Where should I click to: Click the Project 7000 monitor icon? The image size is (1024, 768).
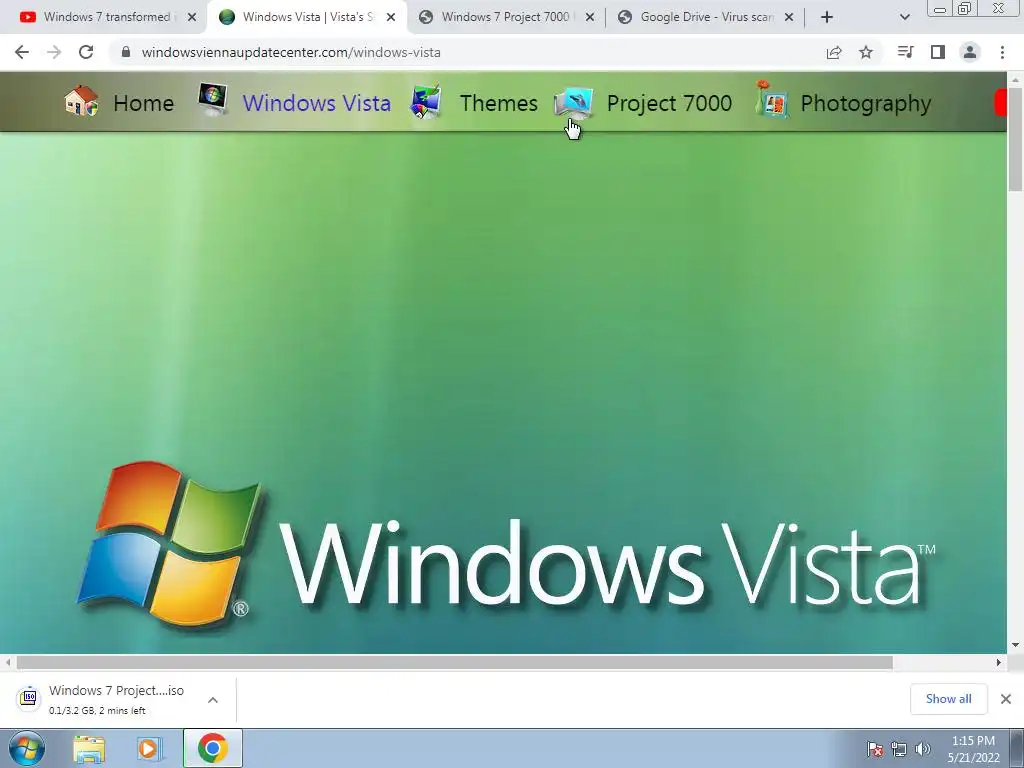[x=573, y=103]
